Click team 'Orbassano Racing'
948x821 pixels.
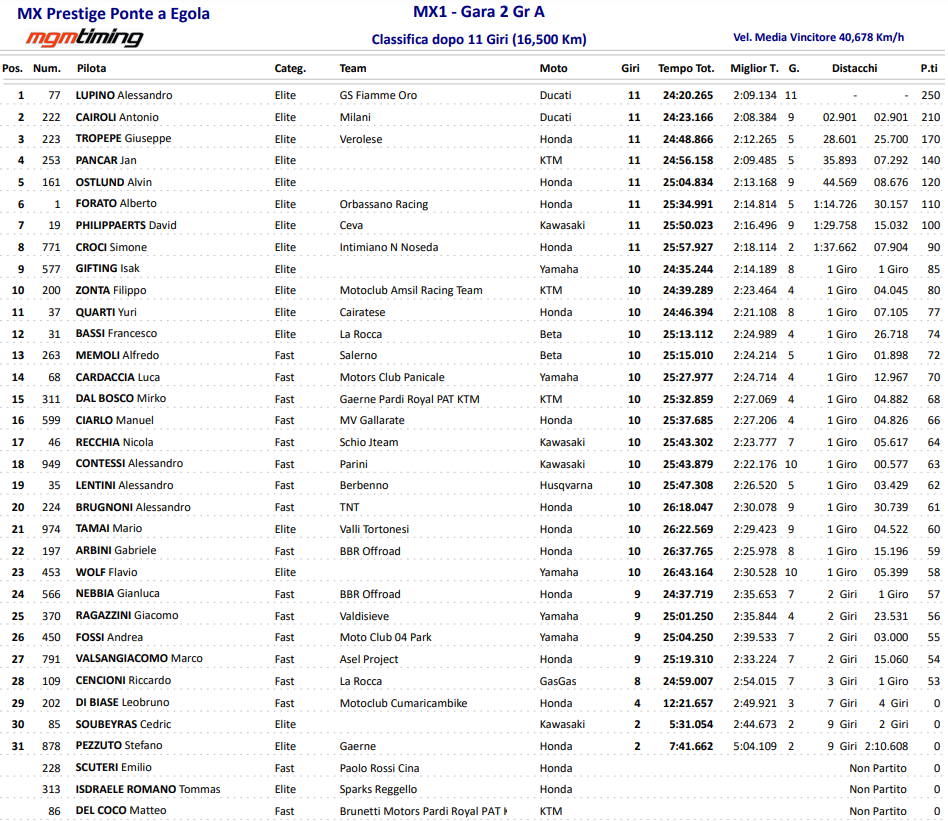point(383,204)
